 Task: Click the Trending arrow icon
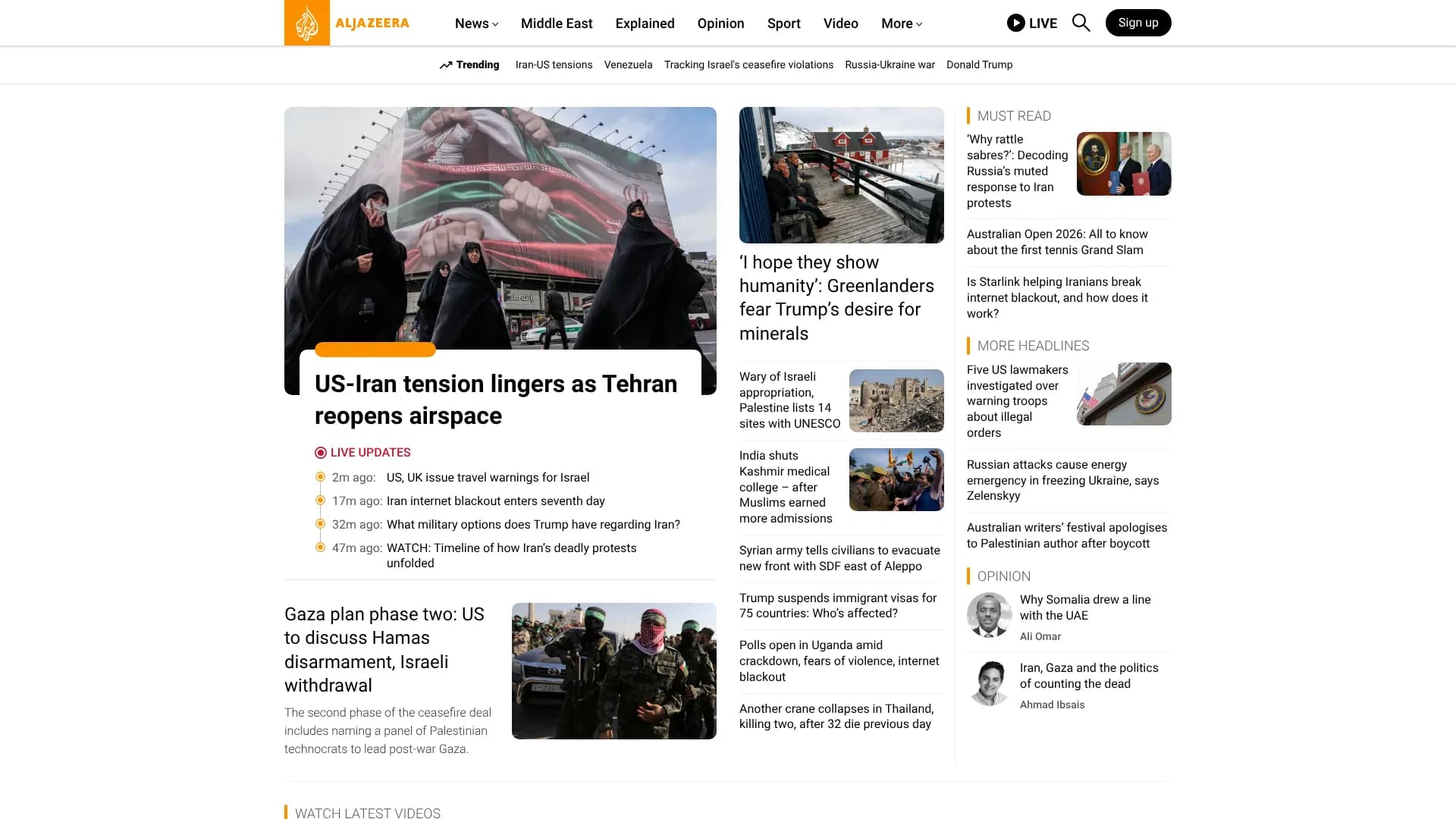pos(446,65)
